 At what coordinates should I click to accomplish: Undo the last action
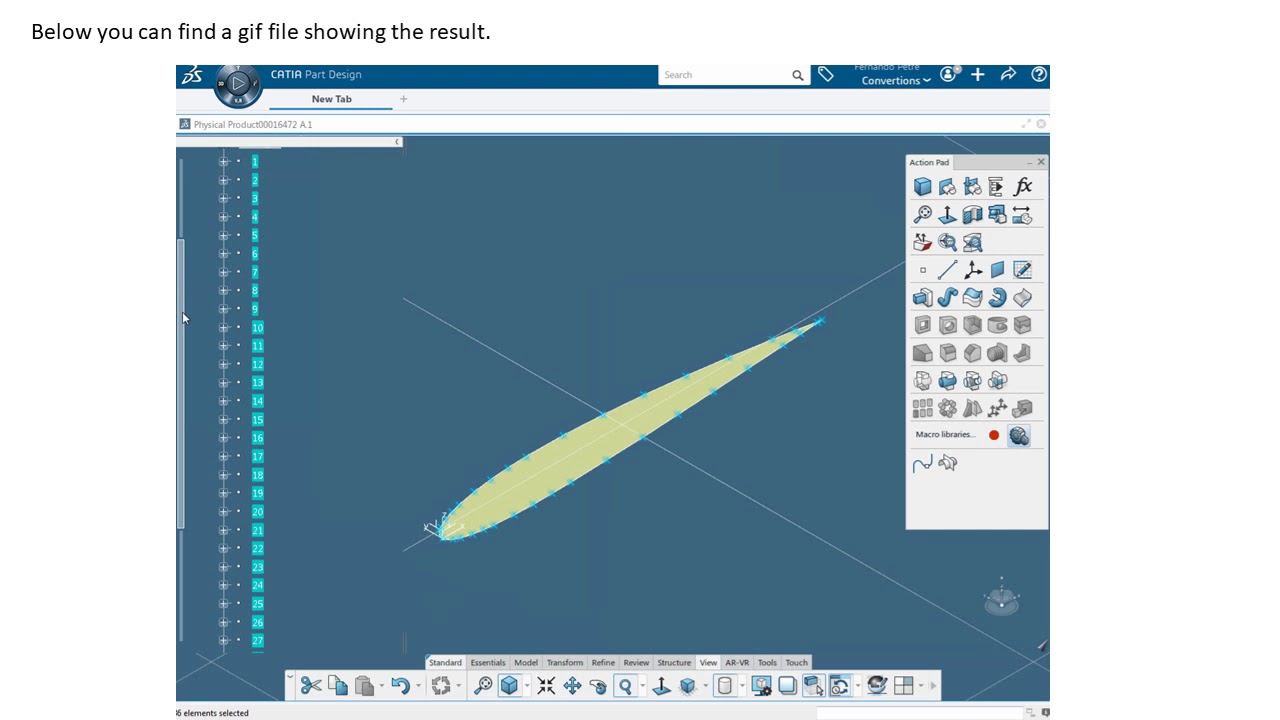click(x=399, y=685)
